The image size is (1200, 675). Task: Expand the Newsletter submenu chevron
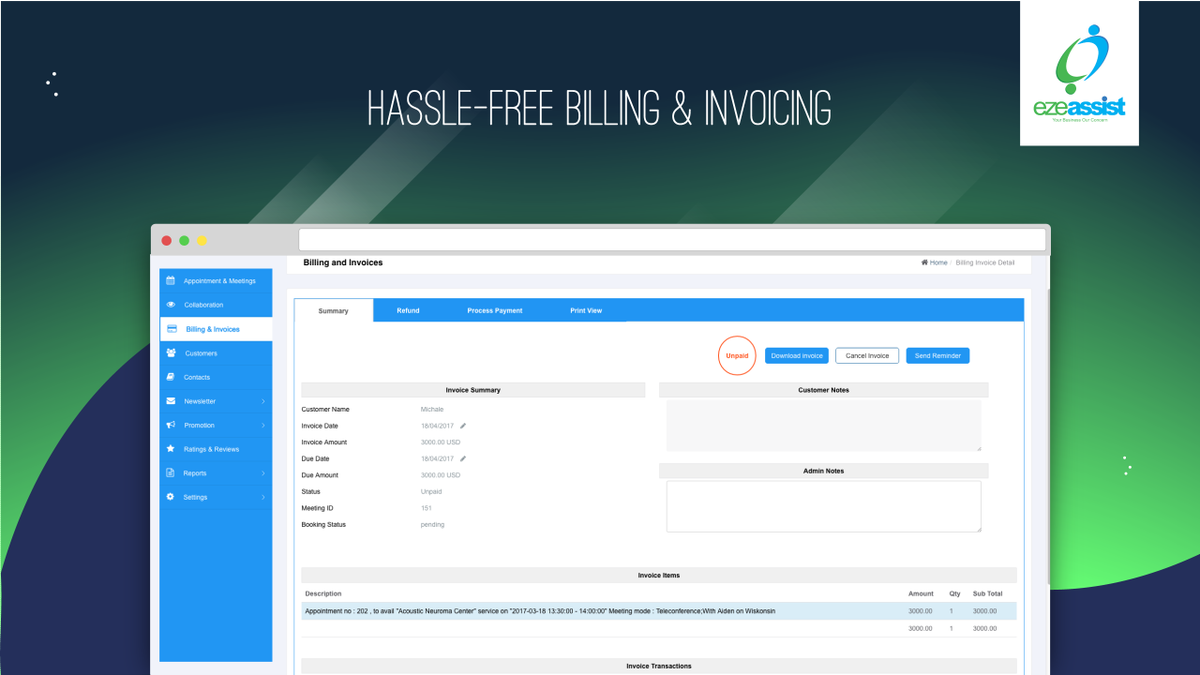264,401
